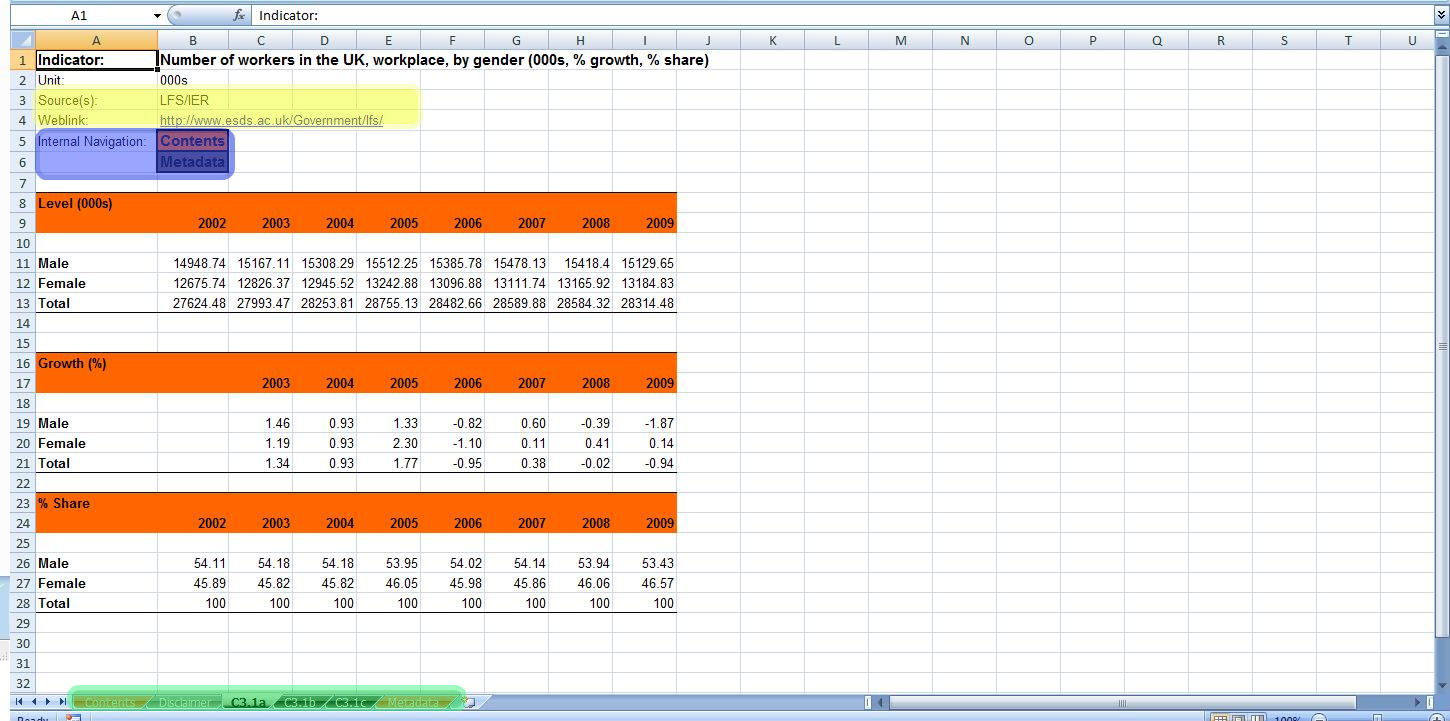The height and width of the screenshot is (721, 1450).
Task: Expand the formula bar
Action: [x=1441, y=16]
